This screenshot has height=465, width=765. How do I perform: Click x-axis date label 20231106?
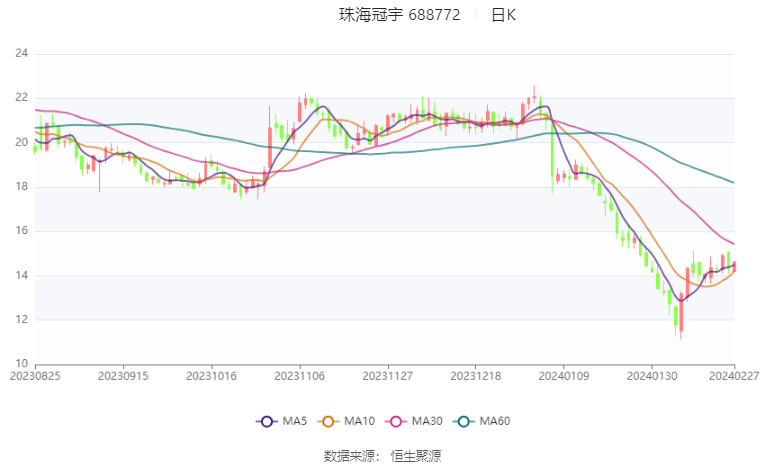coord(300,376)
